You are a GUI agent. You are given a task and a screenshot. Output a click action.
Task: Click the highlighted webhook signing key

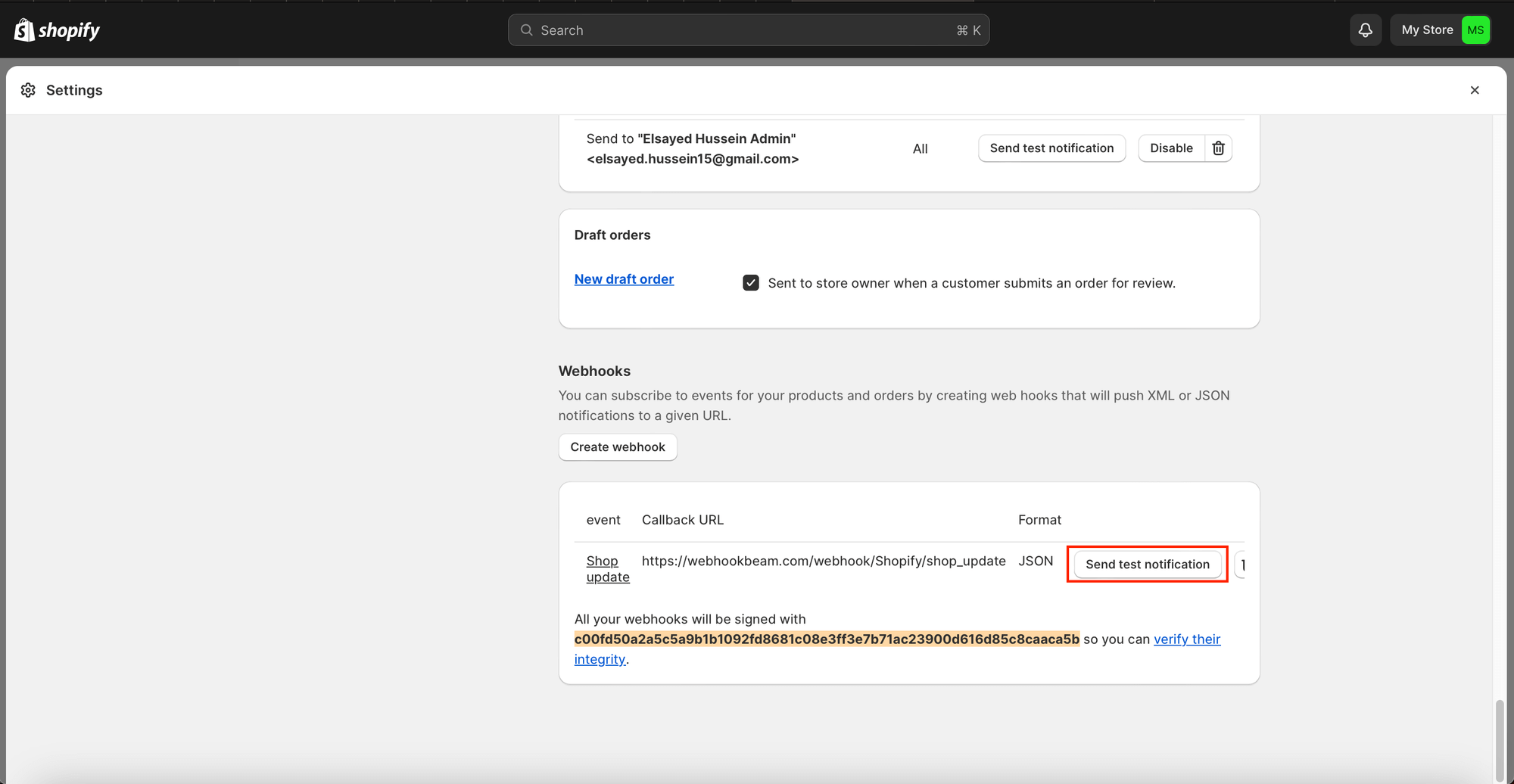tap(826, 639)
